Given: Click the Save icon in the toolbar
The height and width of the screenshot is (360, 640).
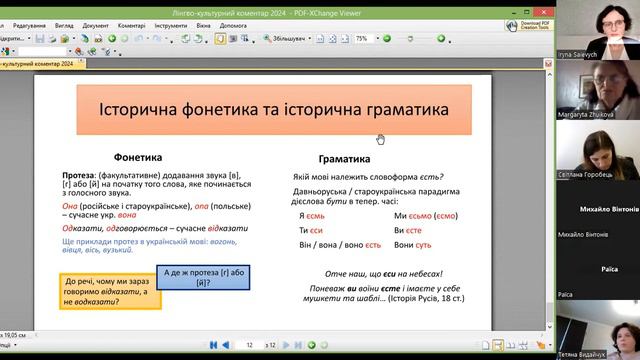Looking at the screenshot, I should [x=40, y=39].
